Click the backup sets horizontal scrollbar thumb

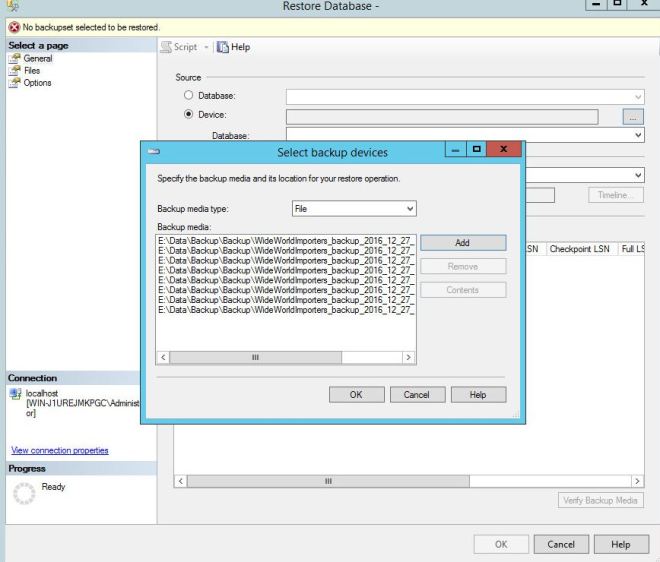point(328,481)
